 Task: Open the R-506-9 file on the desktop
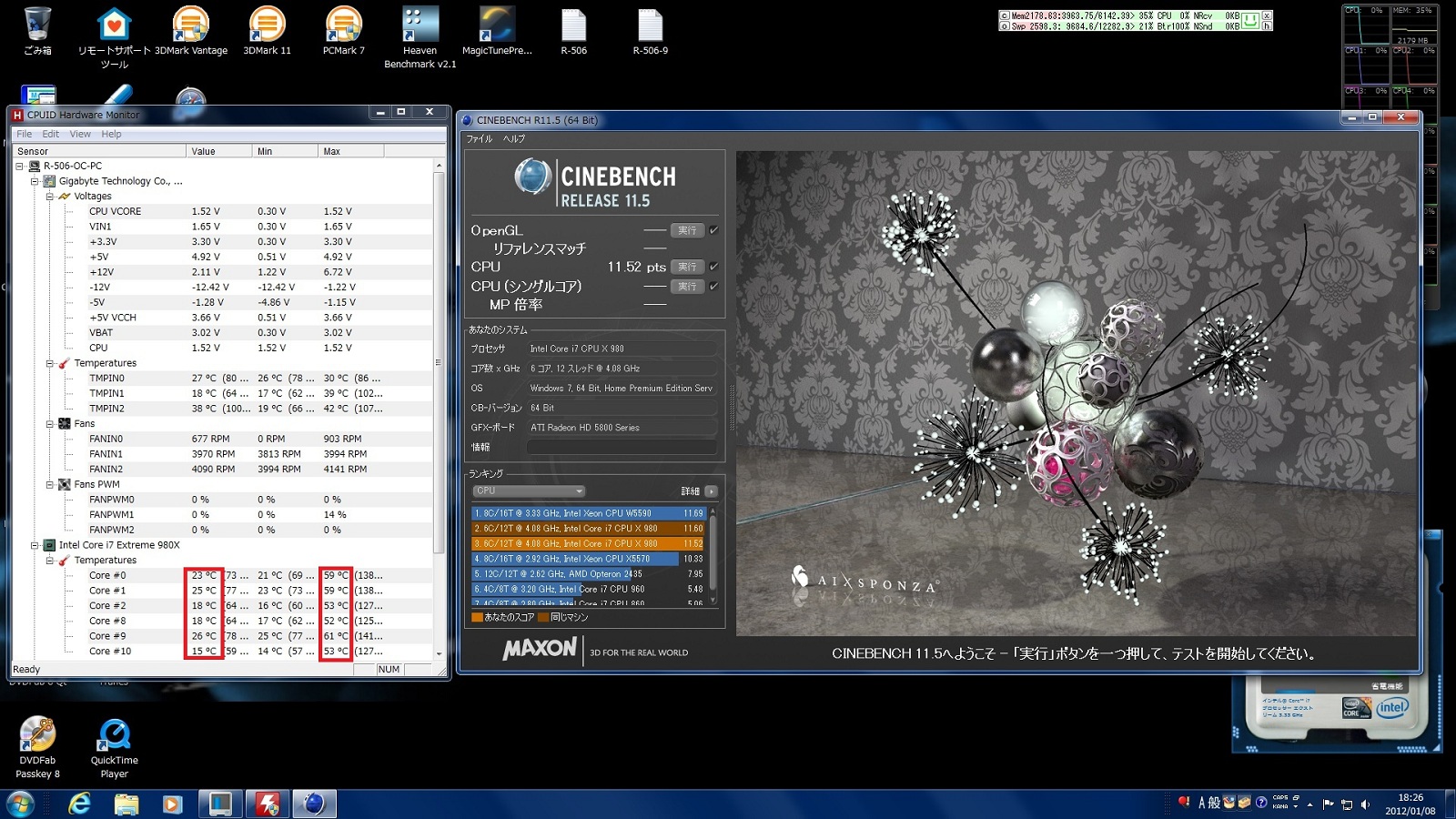(650, 31)
